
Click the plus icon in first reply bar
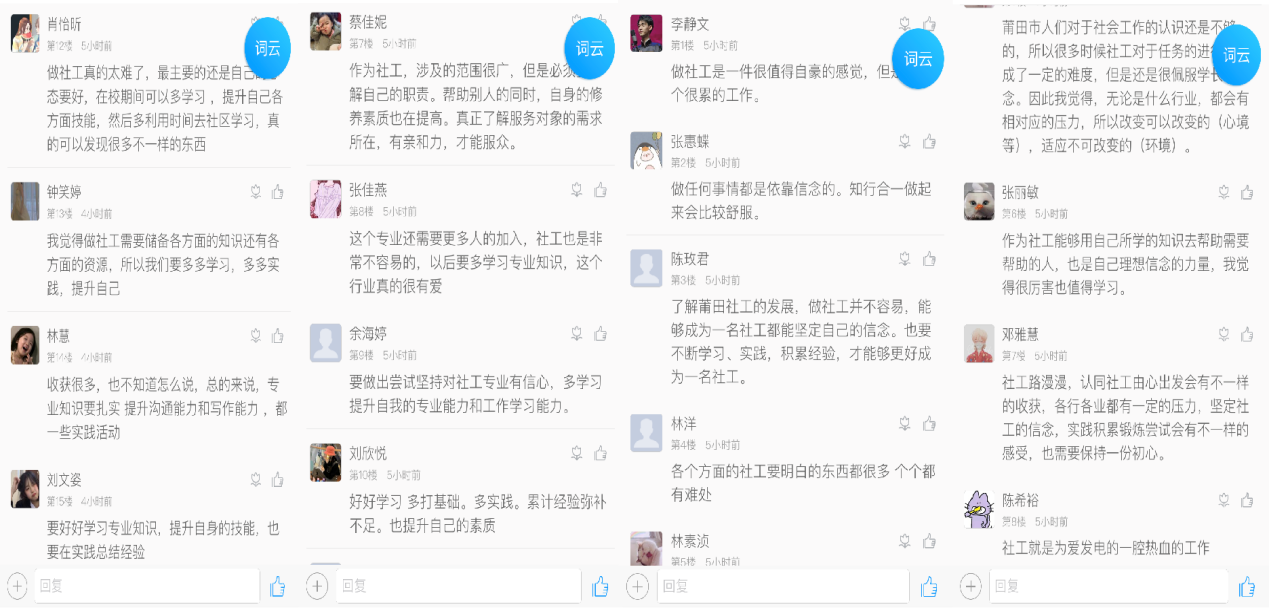[17, 586]
